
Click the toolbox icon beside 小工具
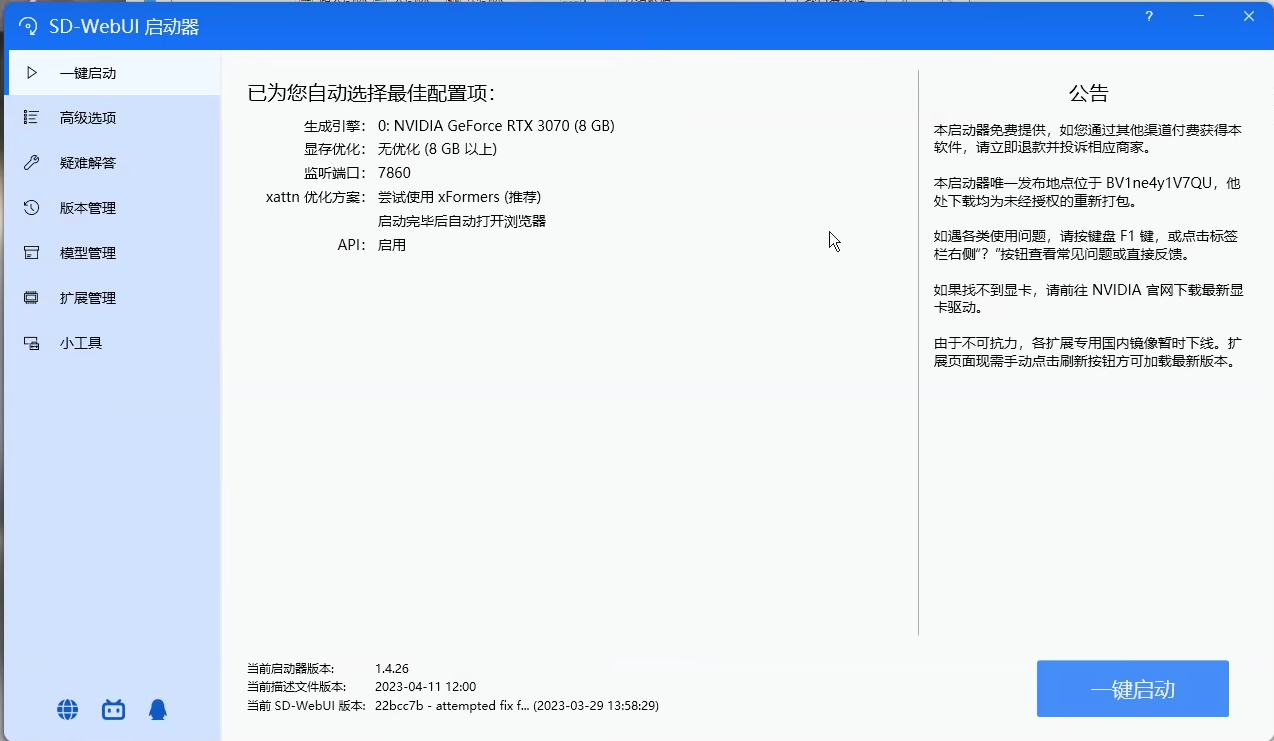pos(32,343)
